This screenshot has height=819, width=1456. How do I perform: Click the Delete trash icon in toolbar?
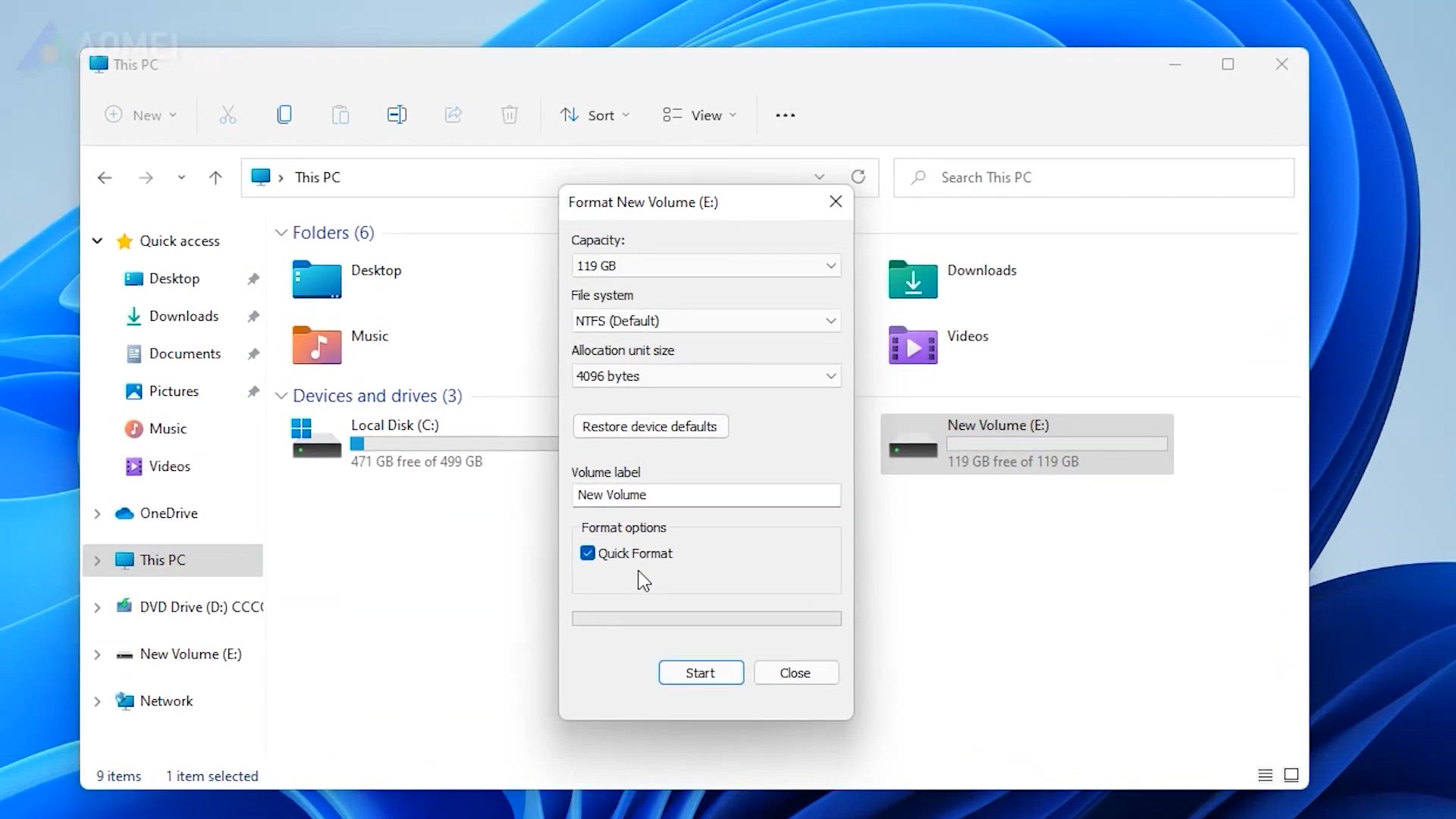(x=510, y=115)
